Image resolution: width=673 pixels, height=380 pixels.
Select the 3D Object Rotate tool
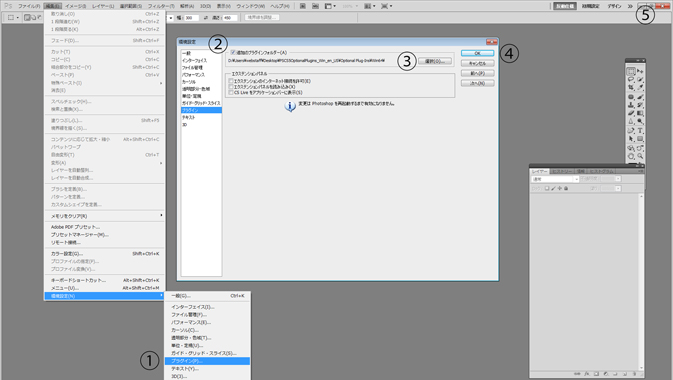(x=631, y=148)
